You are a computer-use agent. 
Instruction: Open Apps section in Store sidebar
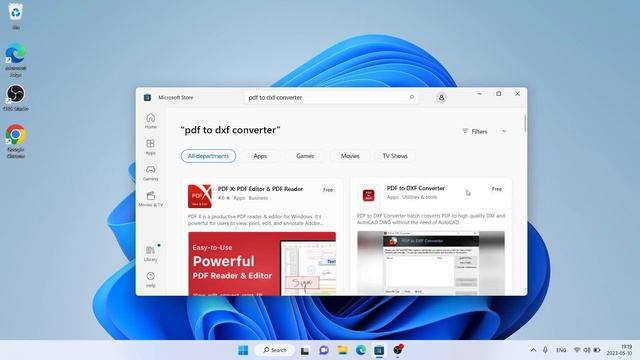[x=151, y=147]
